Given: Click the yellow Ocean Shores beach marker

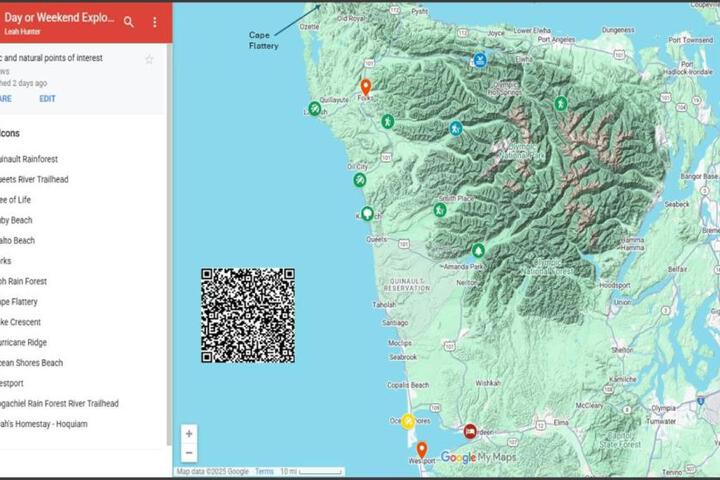Looking at the screenshot, I should [408, 421].
